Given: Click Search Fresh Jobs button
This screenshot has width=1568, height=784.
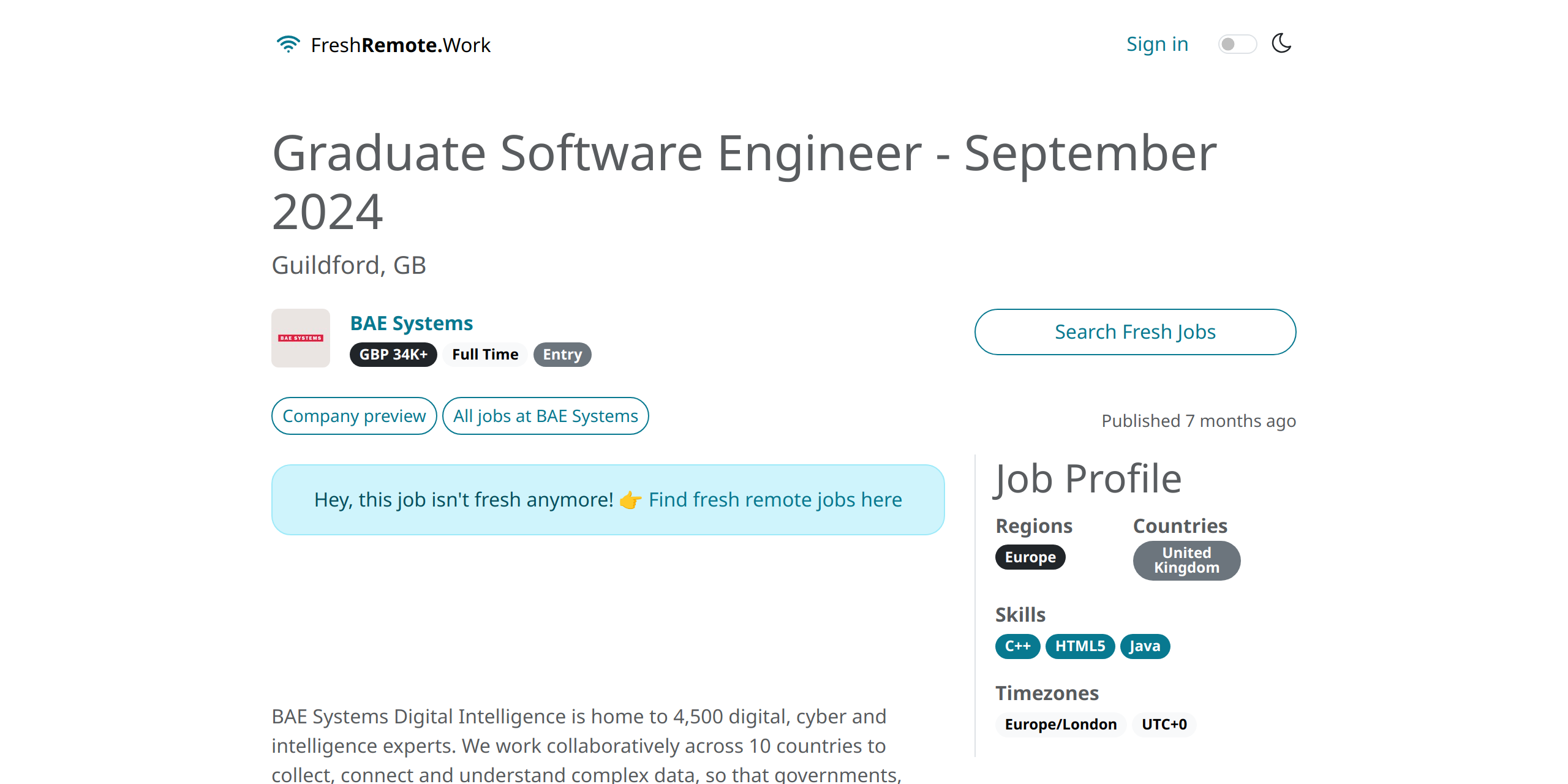Looking at the screenshot, I should 1134,331.
